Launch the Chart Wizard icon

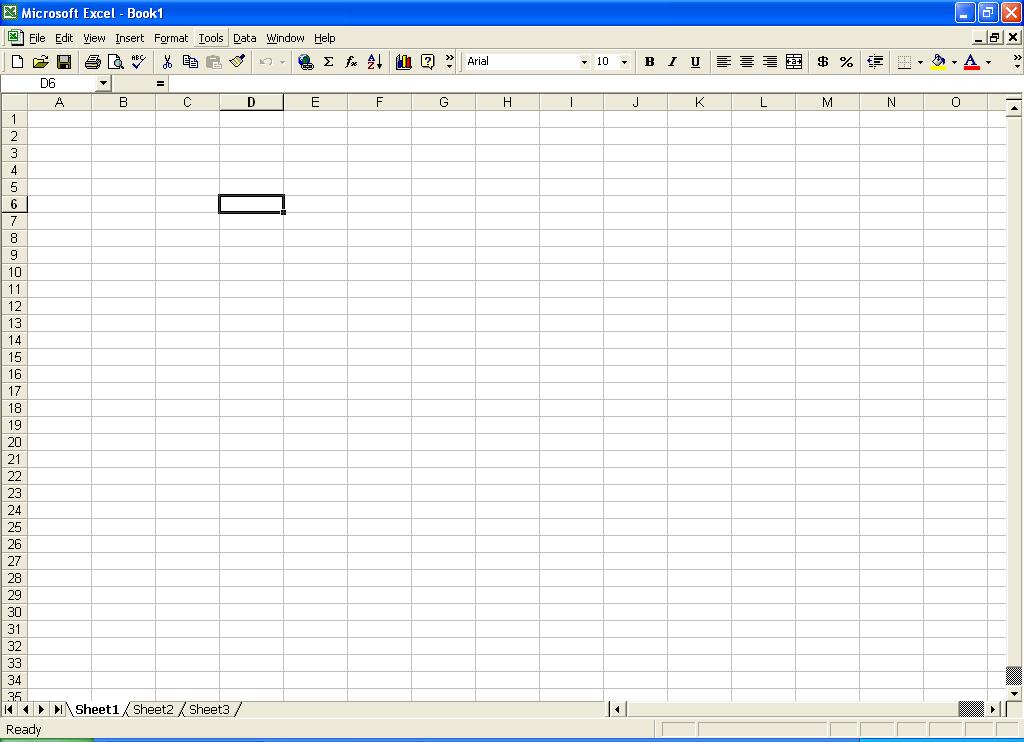pyautogui.click(x=404, y=62)
